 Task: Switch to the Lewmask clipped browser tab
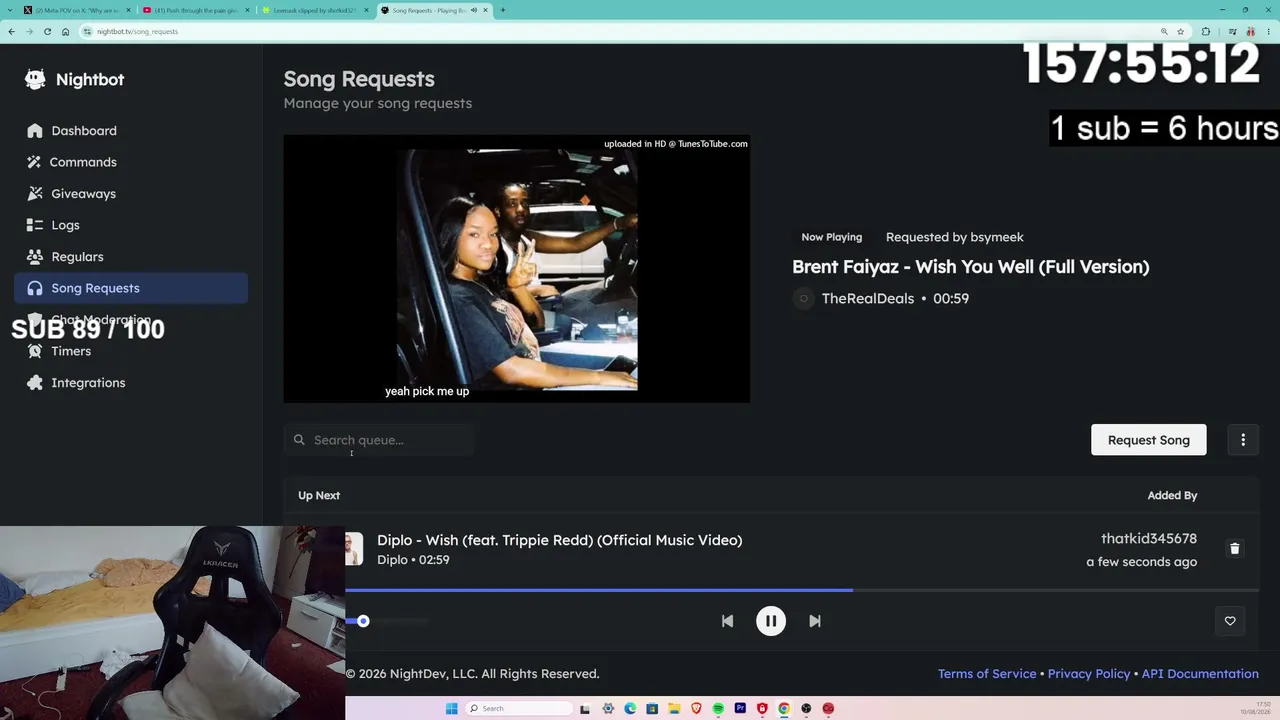point(314,10)
